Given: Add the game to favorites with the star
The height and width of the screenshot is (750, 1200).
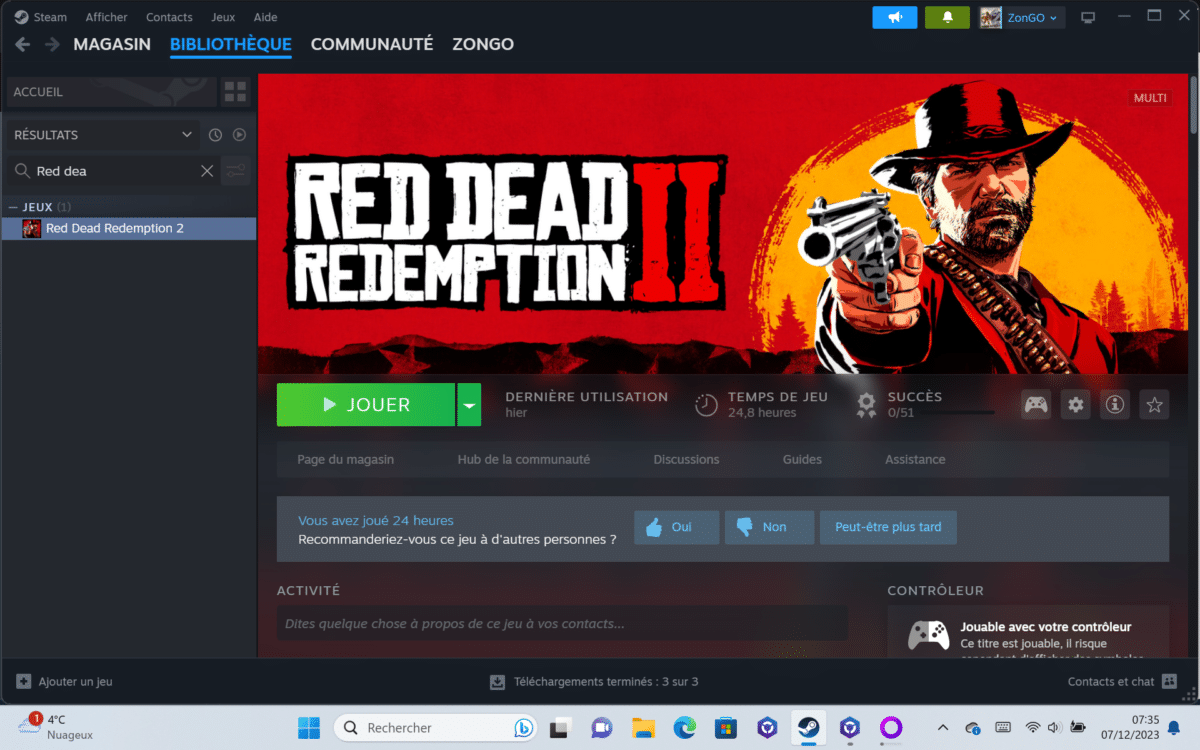Looking at the screenshot, I should pyautogui.click(x=1154, y=405).
